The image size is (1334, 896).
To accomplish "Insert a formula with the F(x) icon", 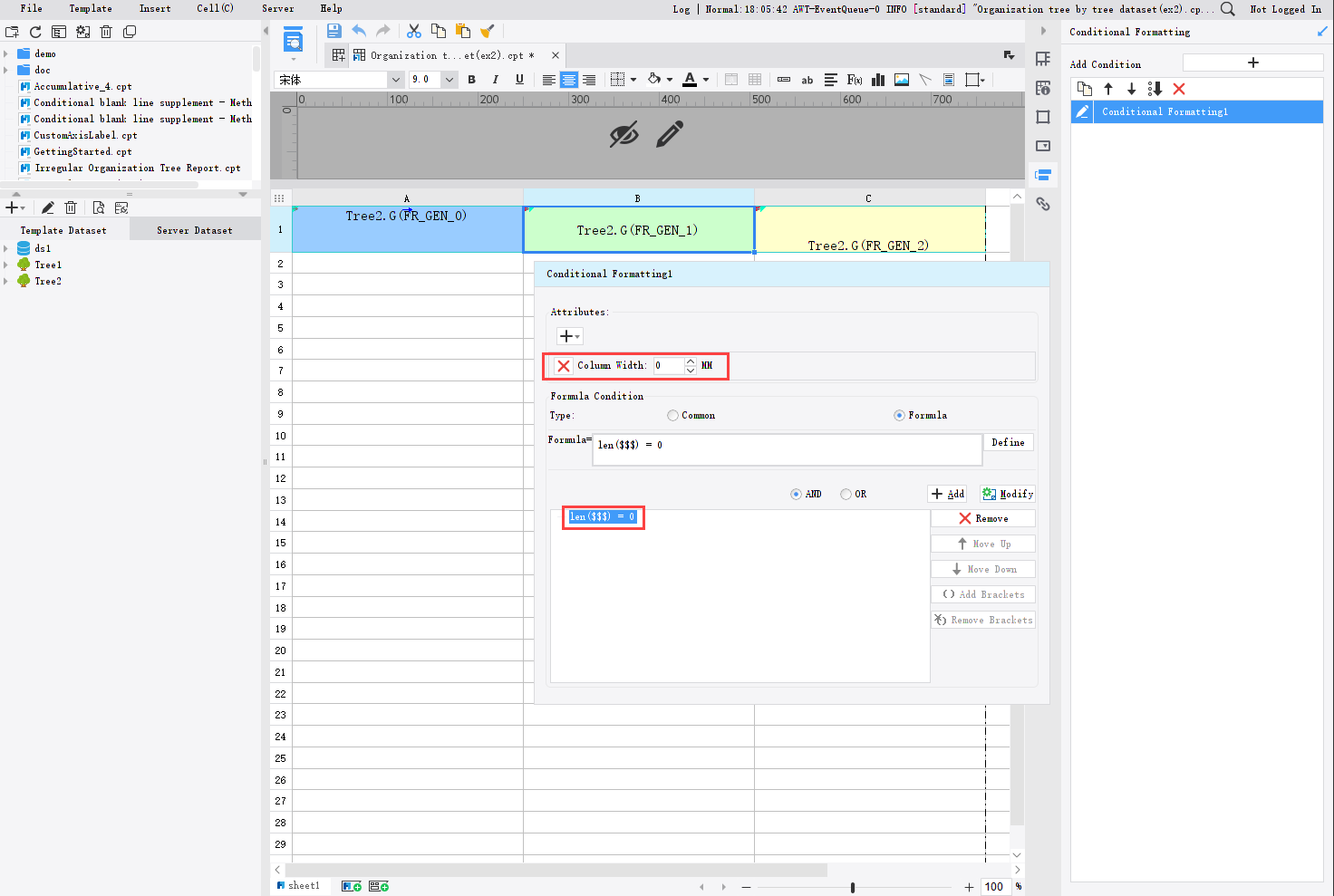I will pos(854,80).
